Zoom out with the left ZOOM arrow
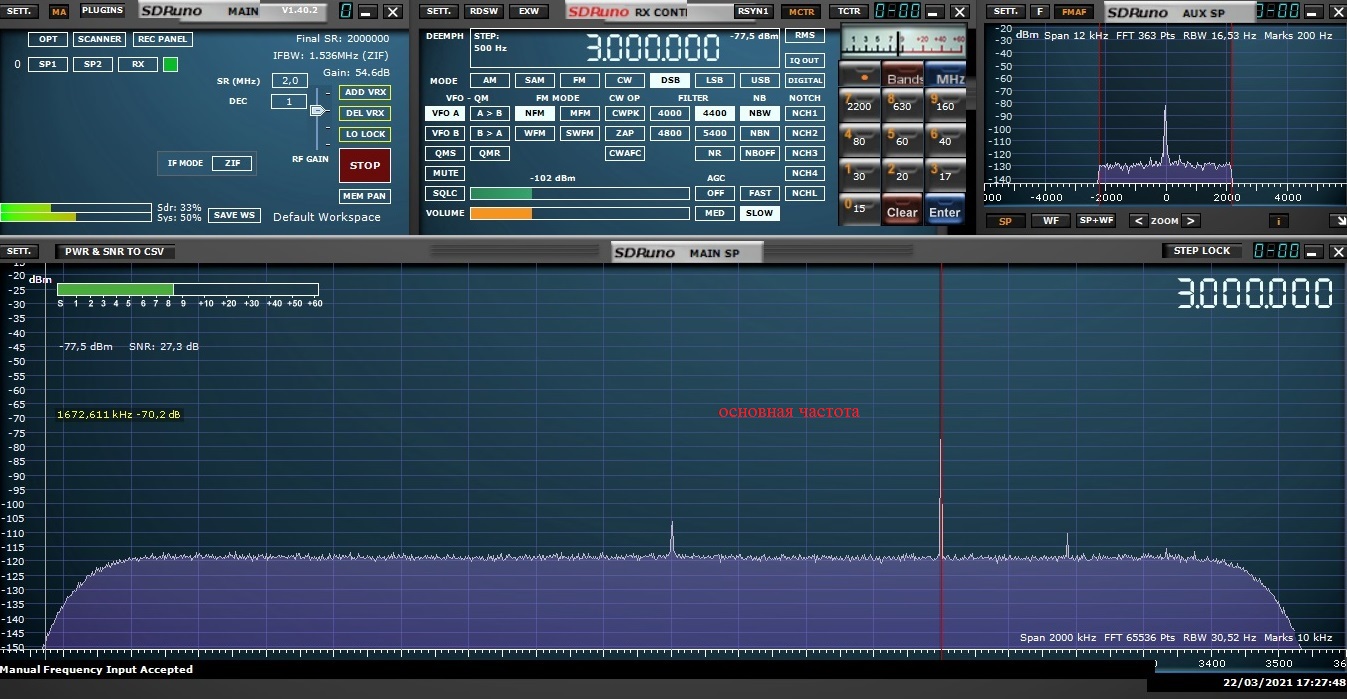 coord(1138,221)
